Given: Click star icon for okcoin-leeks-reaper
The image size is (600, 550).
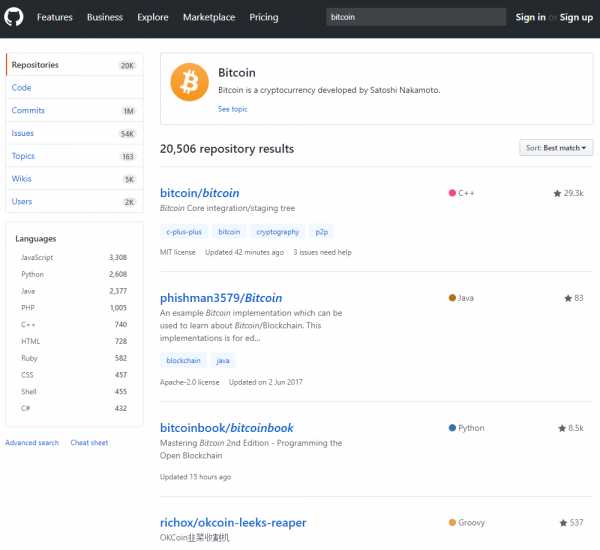Looking at the screenshot, I should 563,523.
